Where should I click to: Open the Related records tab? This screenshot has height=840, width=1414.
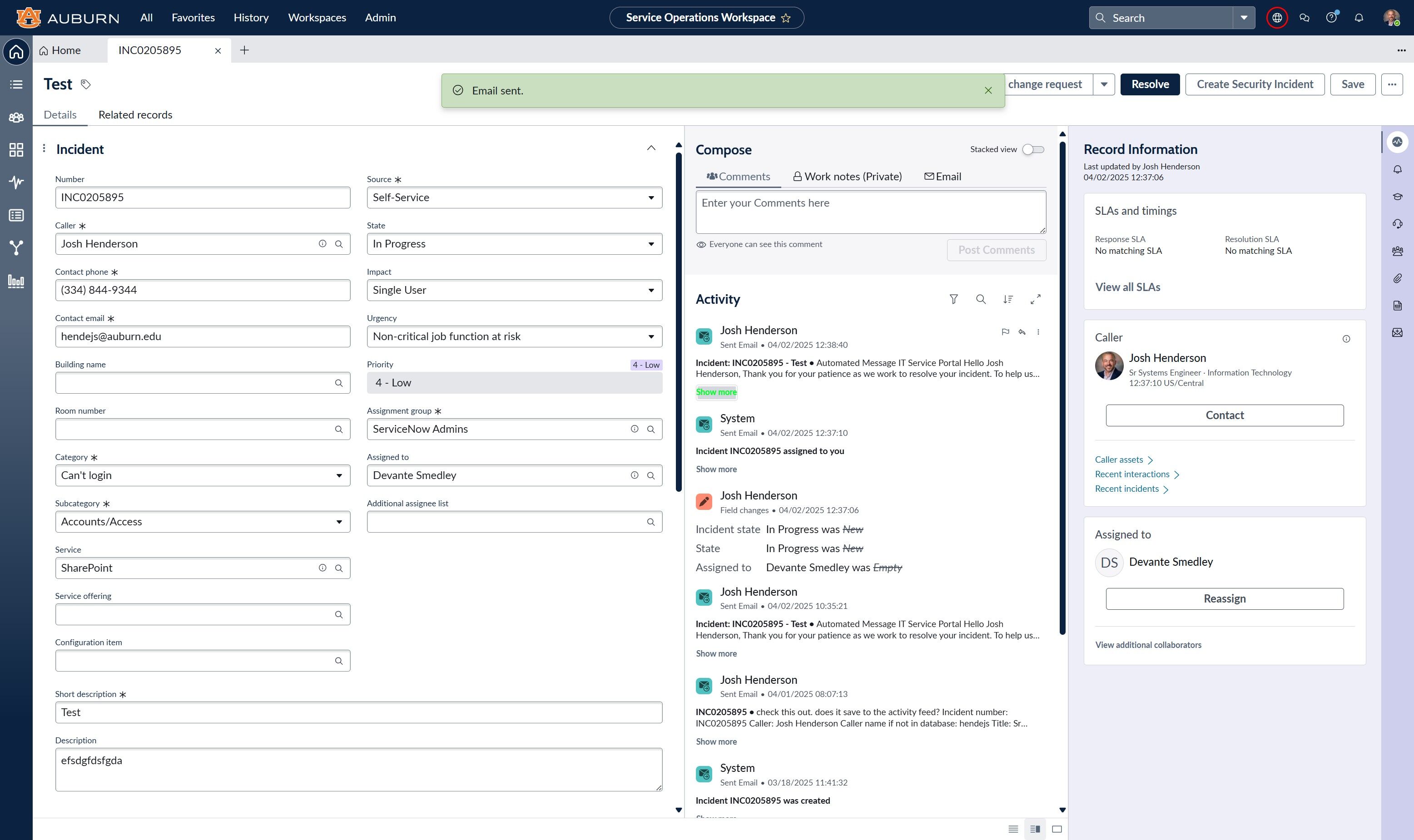[x=135, y=115]
